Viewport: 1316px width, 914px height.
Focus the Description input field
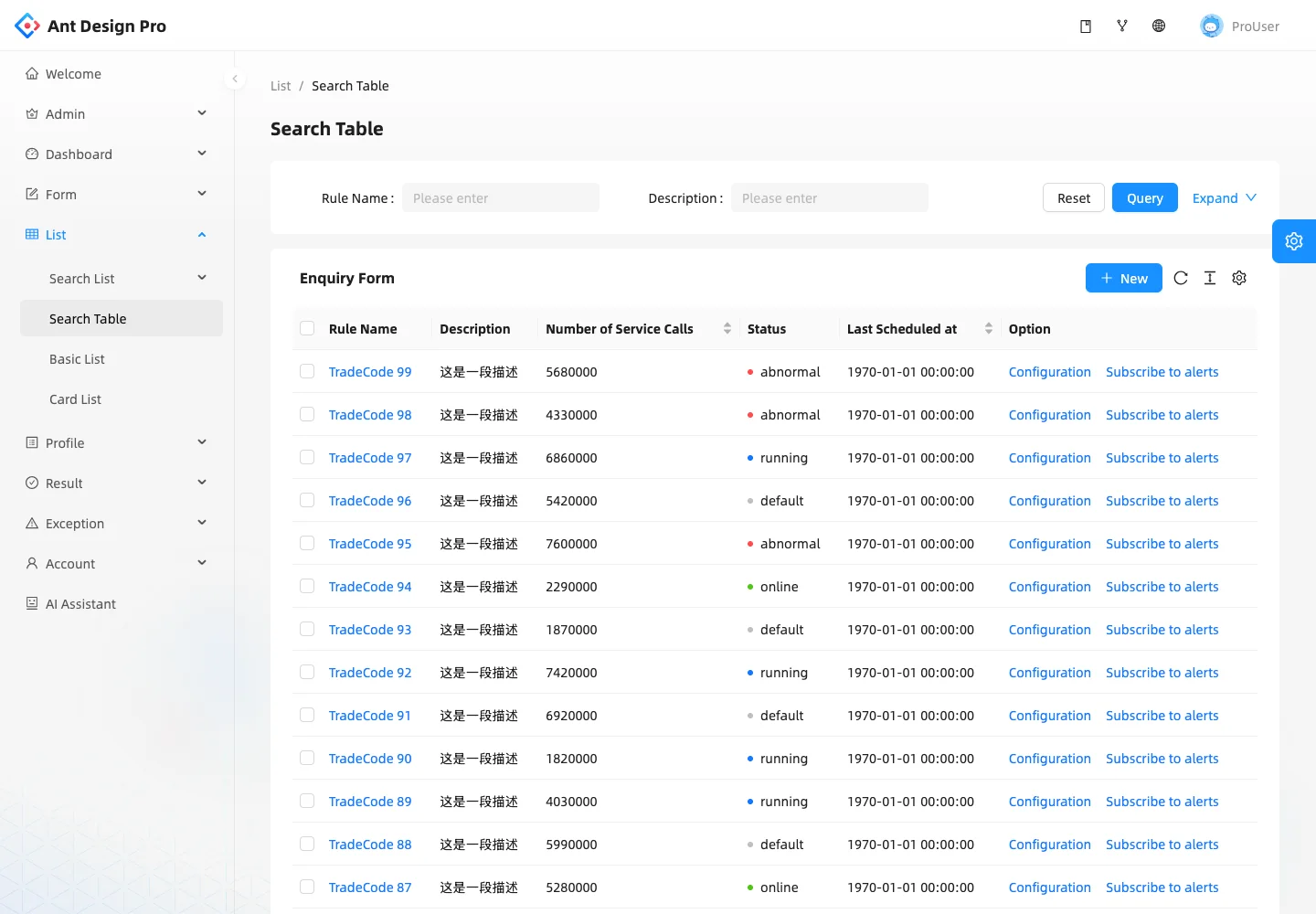pos(830,198)
